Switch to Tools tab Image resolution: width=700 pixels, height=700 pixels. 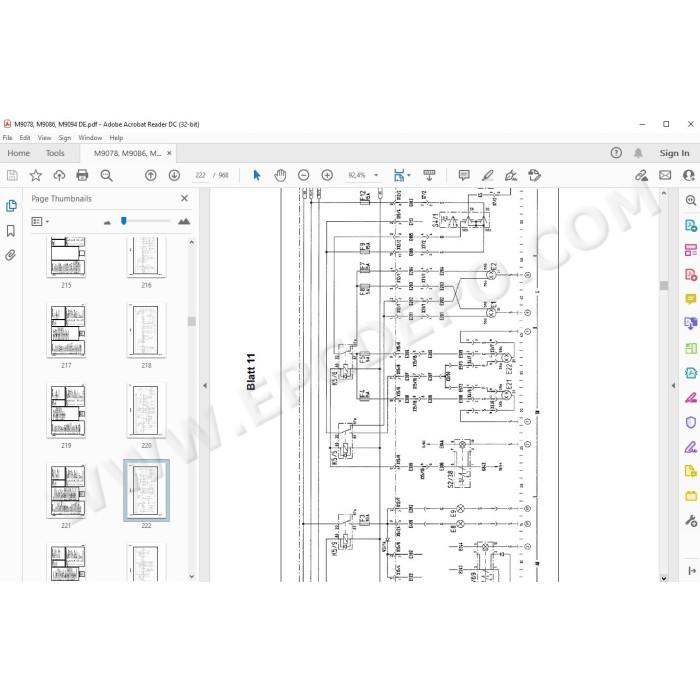[x=55, y=153]
